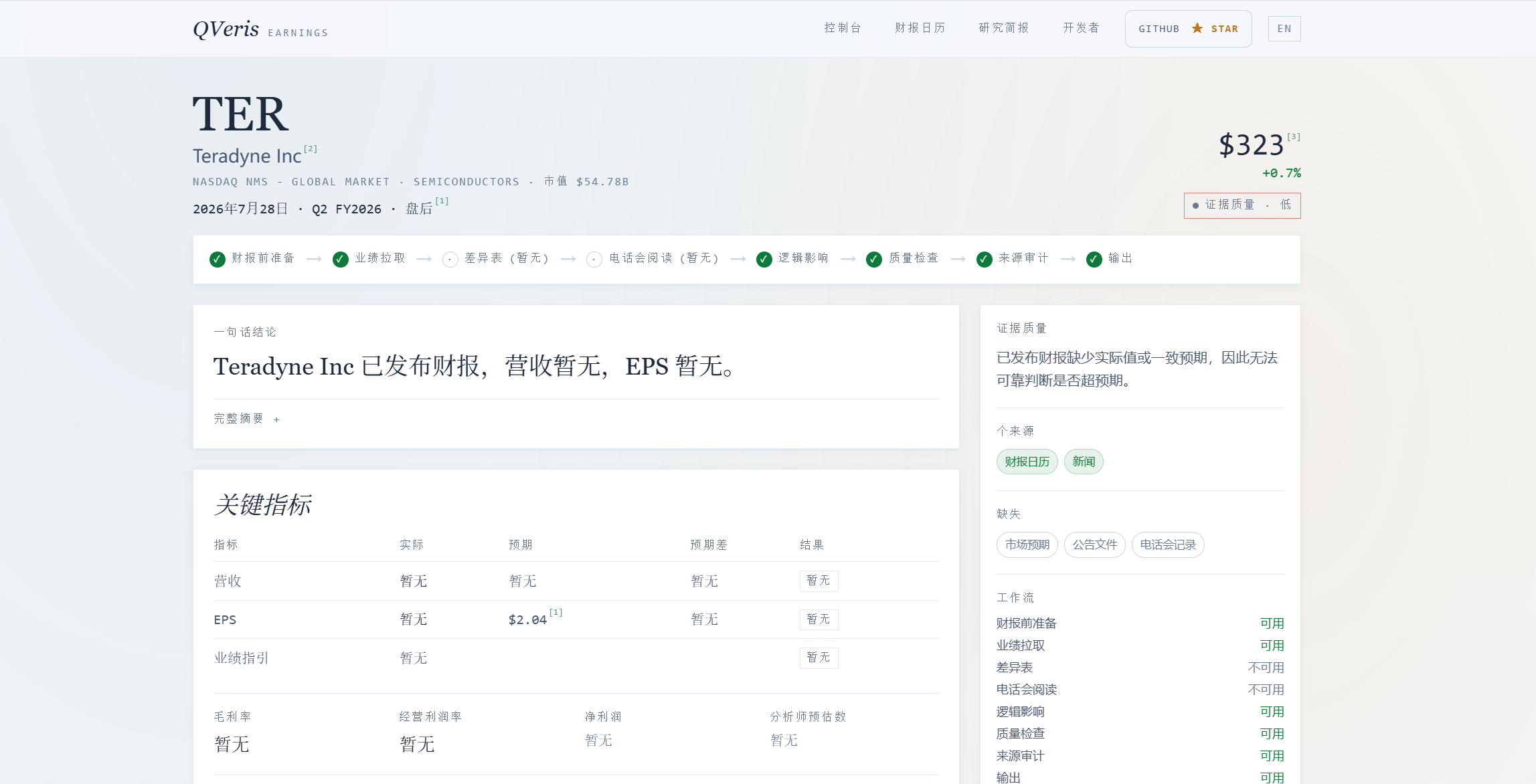Click the 市值 $54.78B market cap text
This screenshot has height=784, width=1536.
[586, 181]
